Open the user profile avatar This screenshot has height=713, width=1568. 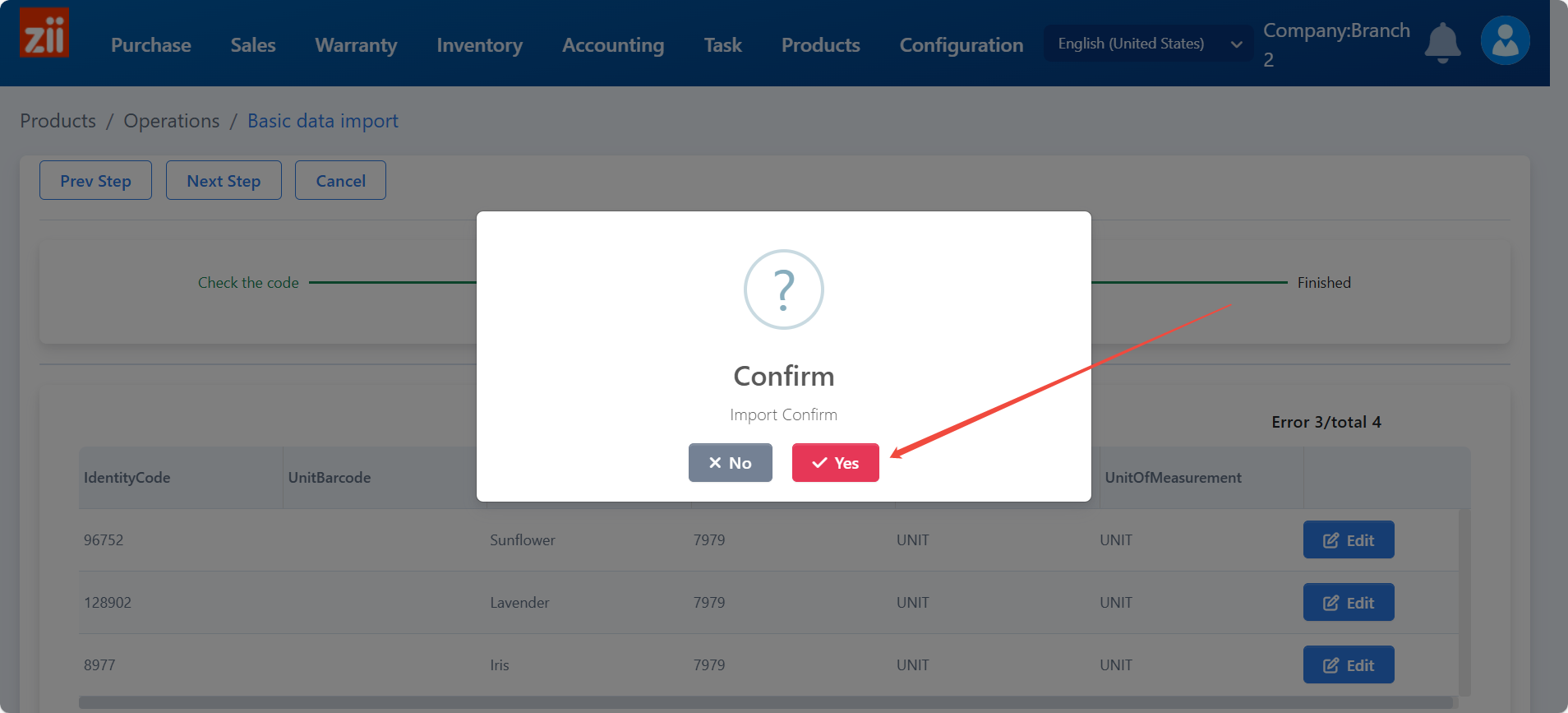click(x=1505, y=40)
